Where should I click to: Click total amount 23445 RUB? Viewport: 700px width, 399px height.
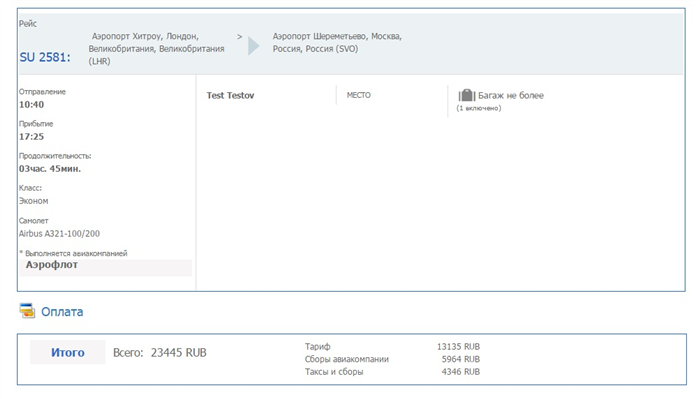point(179,353)
